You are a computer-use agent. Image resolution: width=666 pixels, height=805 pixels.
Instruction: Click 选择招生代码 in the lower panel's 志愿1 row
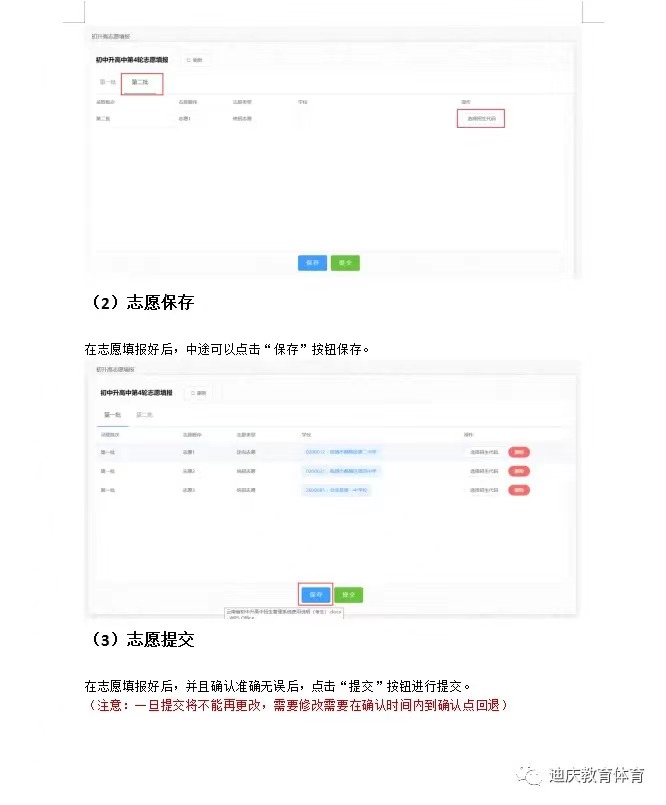point(484,452)
